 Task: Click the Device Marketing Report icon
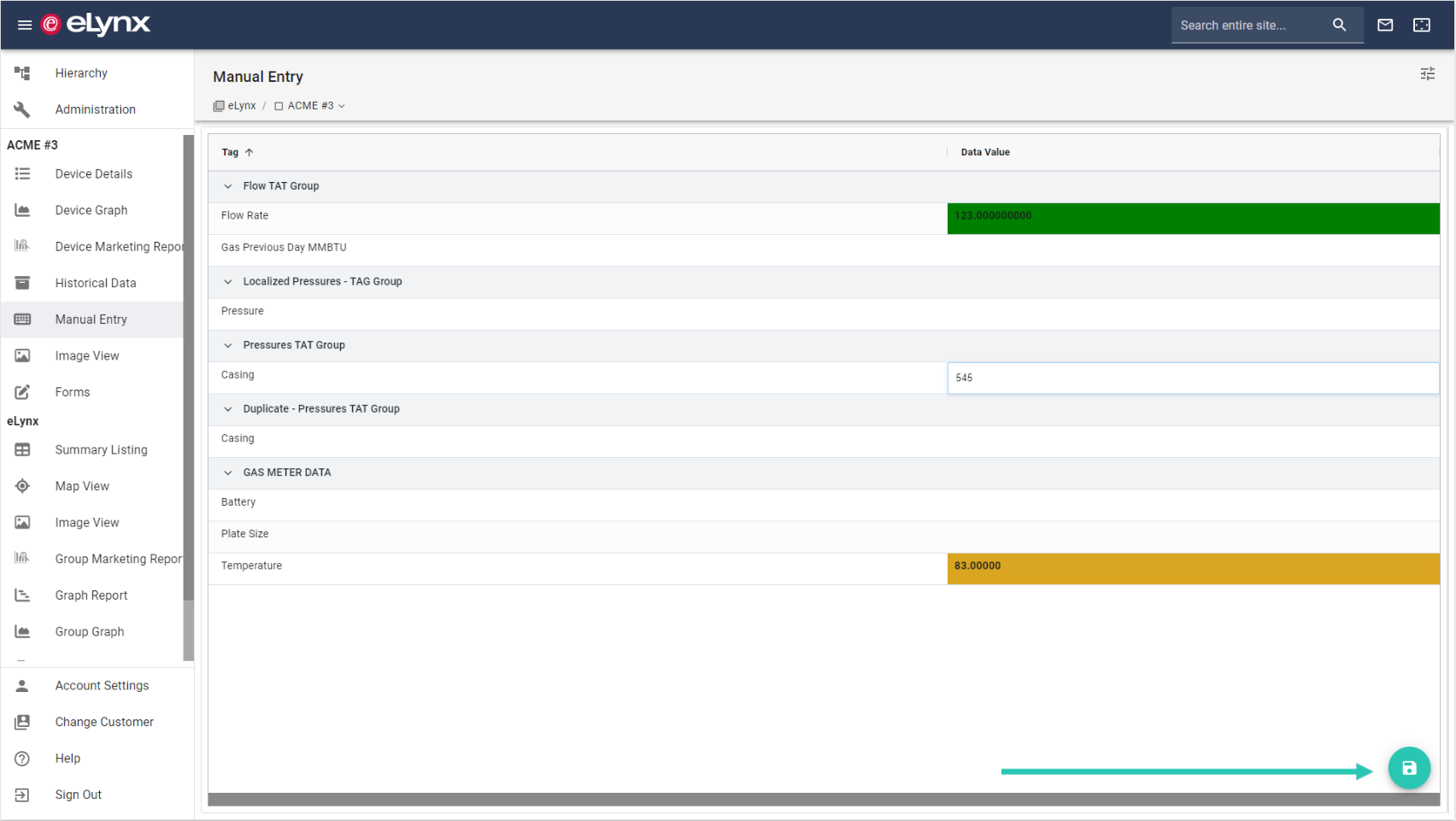click(22, 246)
